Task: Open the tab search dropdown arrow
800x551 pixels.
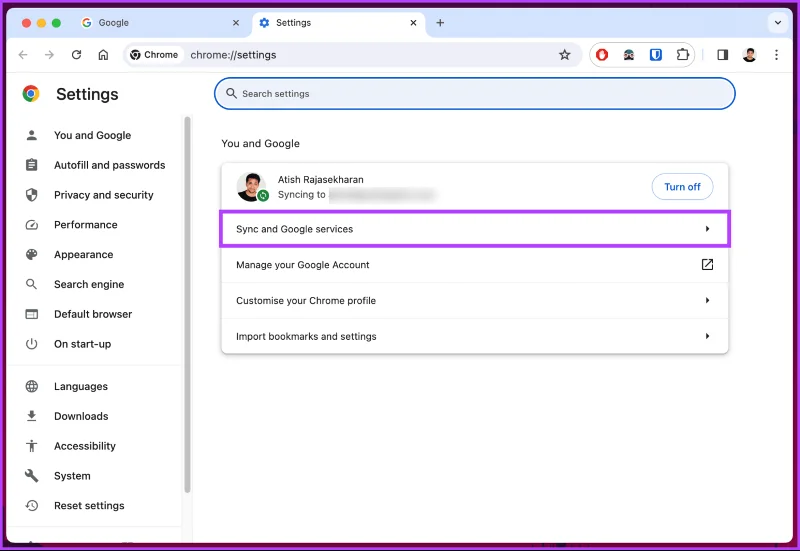Action: tap(778, 22)
